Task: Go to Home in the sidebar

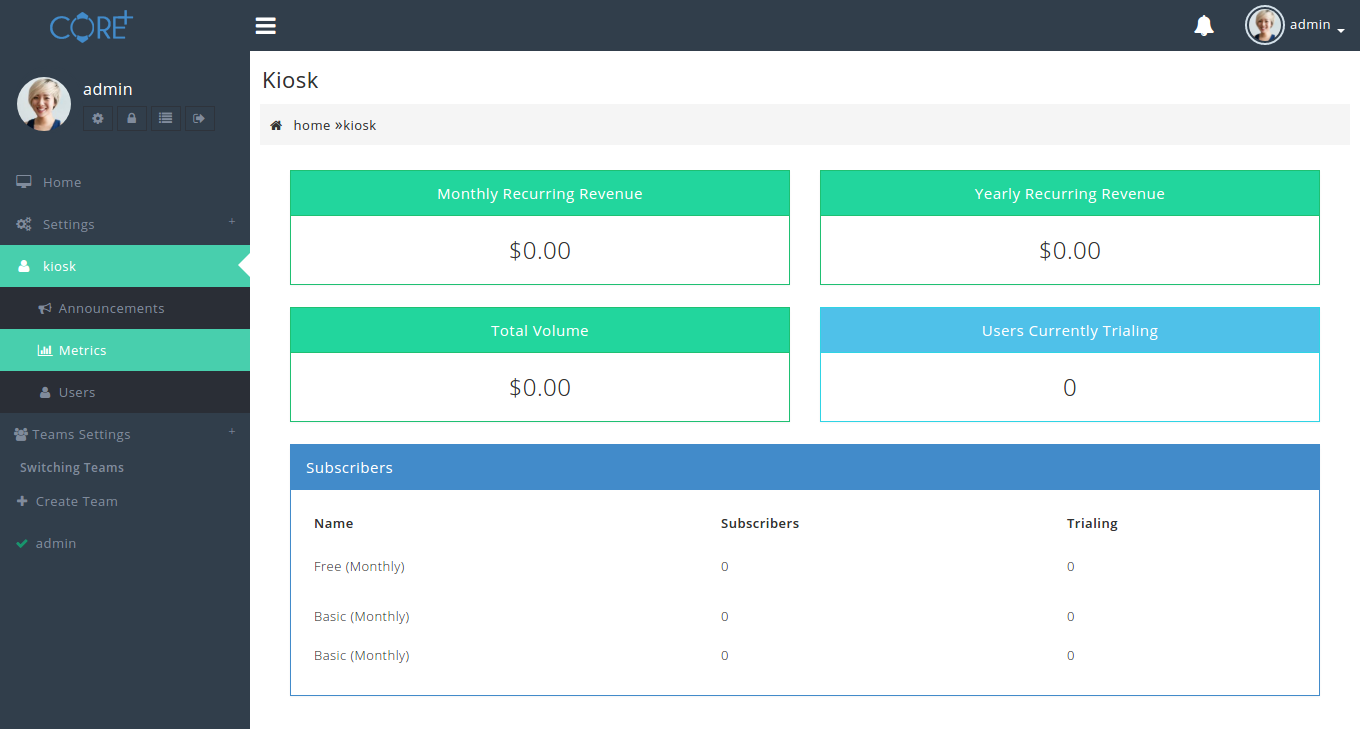Action: click(125, 182)
